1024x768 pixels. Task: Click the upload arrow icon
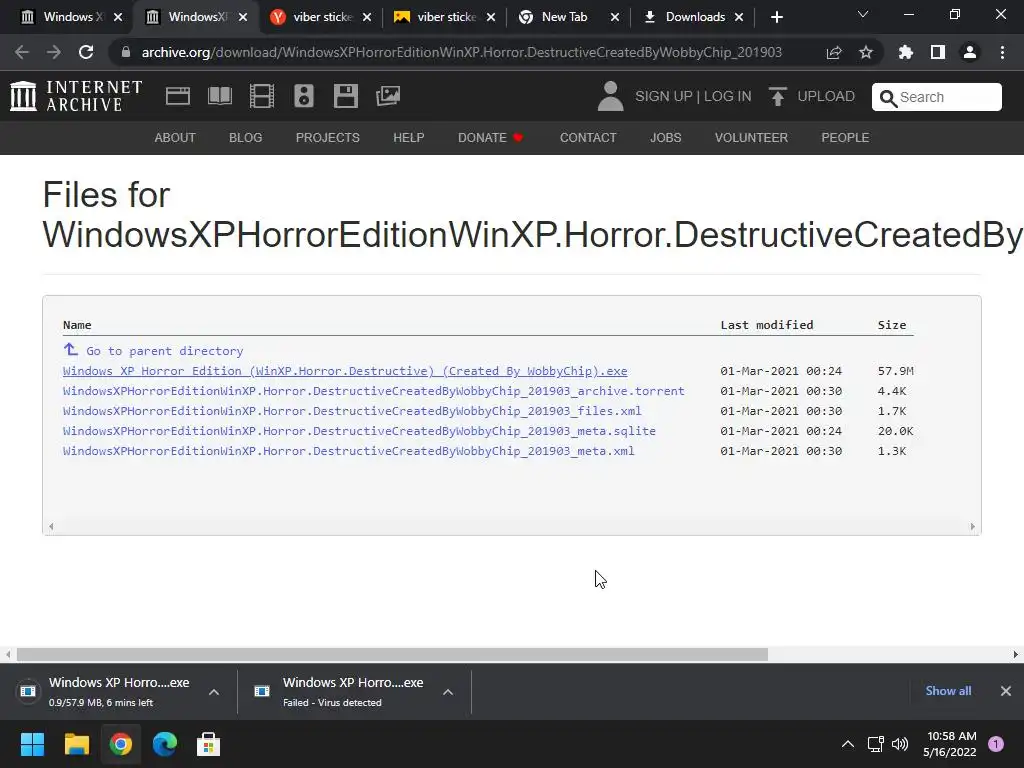pyautogui.click(x=777, y=96)
